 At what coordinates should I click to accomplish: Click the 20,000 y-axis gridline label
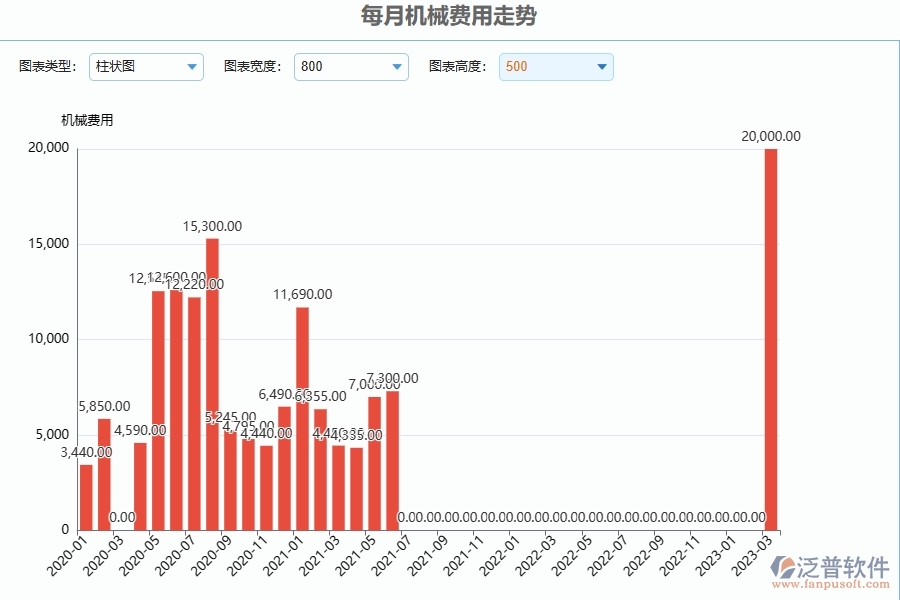point(51,146)
